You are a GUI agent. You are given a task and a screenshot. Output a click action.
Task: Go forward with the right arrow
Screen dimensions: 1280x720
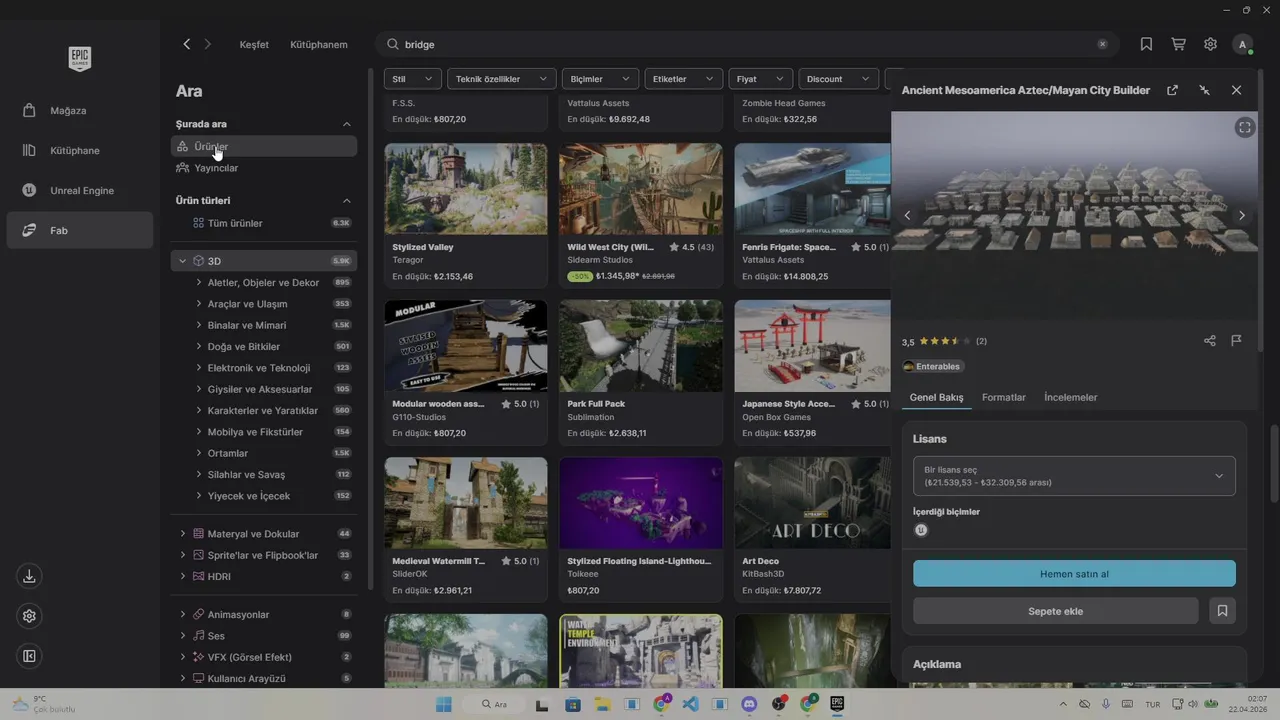pyautogui.click(x=208, y=44)
